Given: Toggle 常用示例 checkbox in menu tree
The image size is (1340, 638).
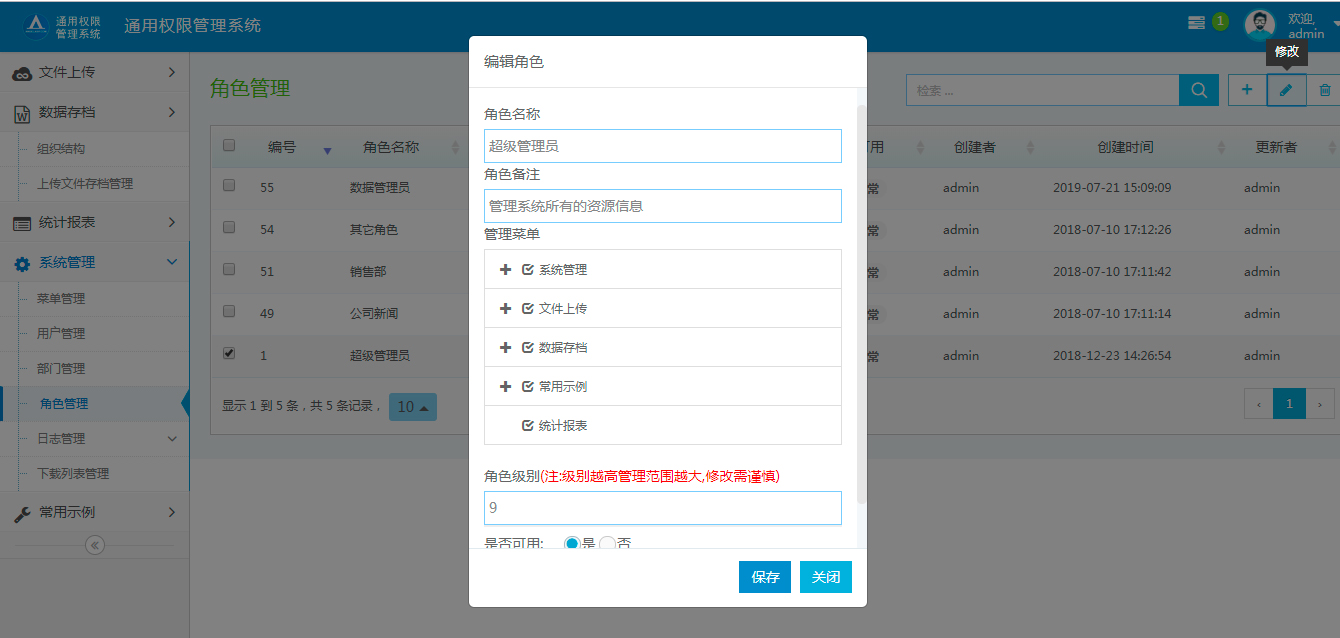Looking at the screenshot, I should point(528,386).
